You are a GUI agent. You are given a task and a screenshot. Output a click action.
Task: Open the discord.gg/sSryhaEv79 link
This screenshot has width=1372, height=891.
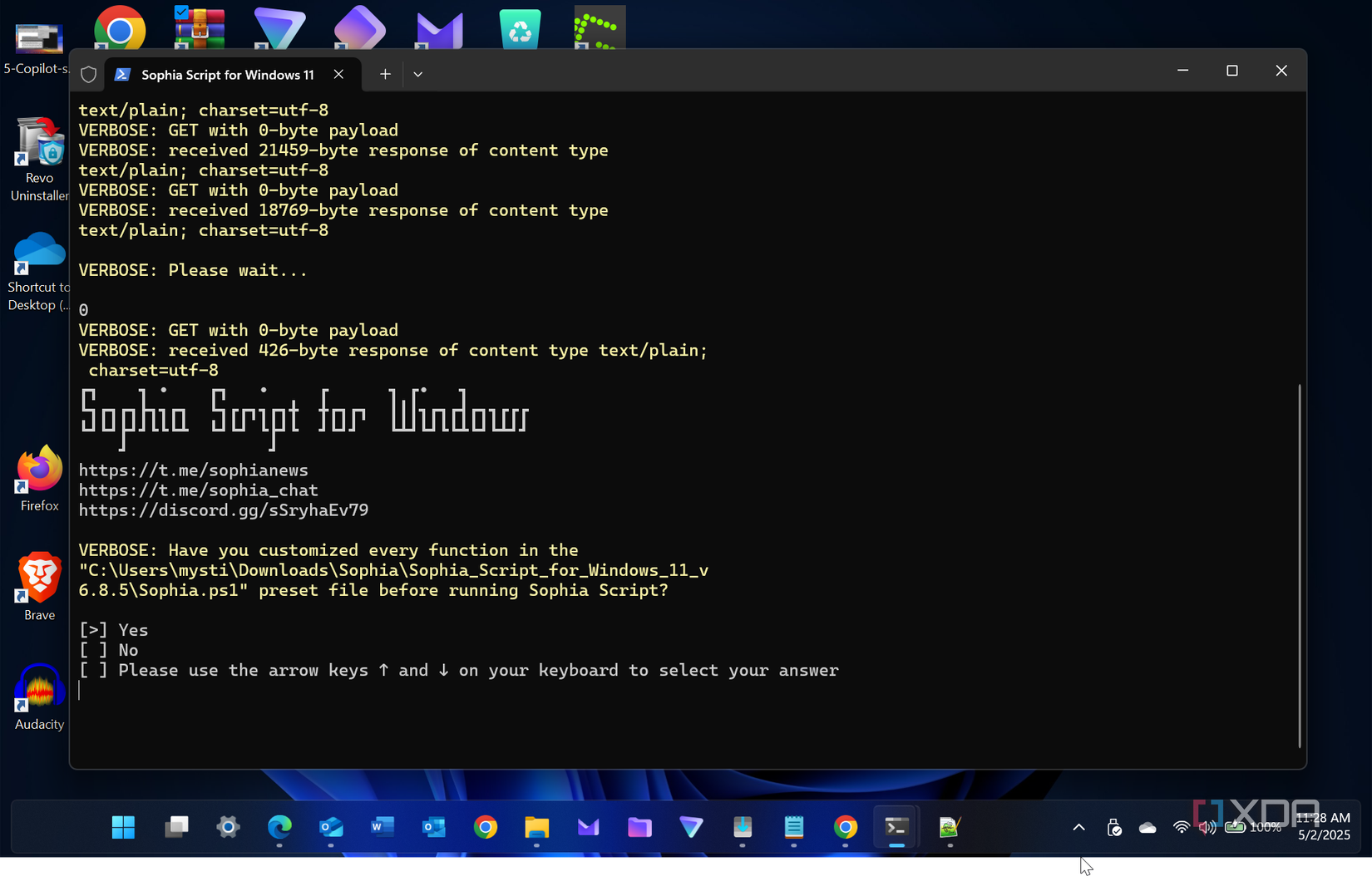click(223, 509)
